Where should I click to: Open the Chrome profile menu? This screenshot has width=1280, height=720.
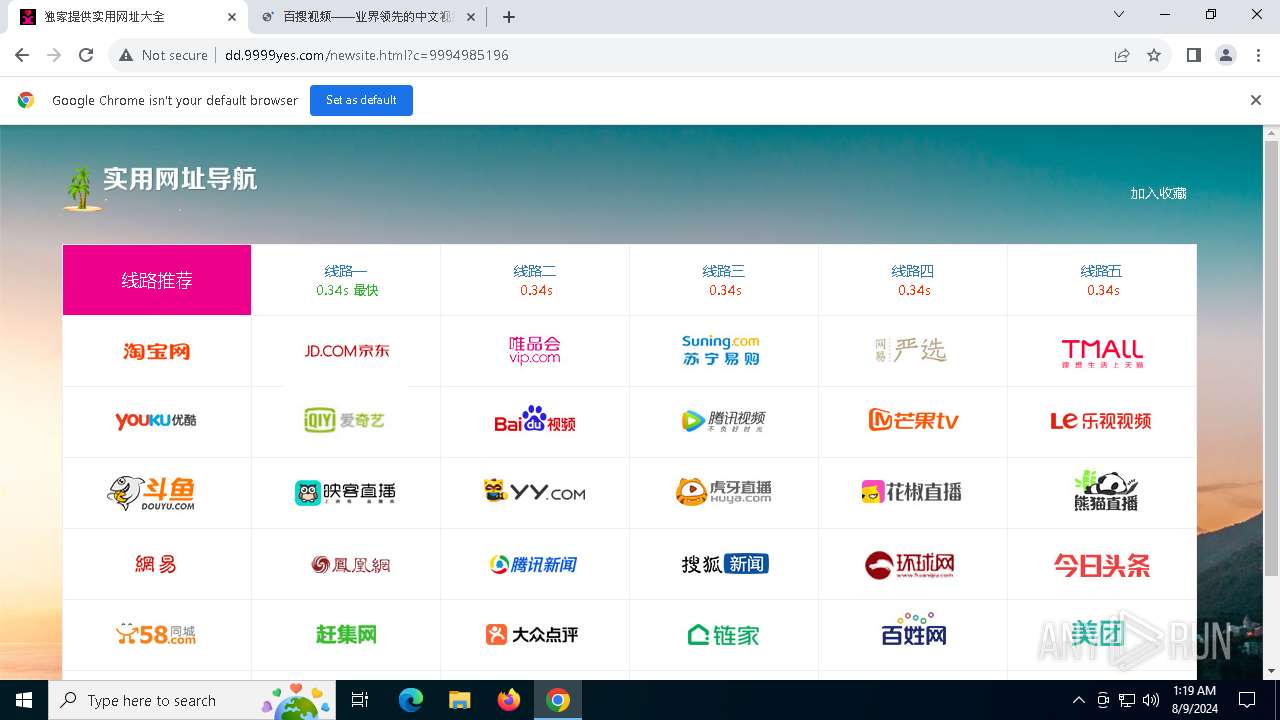pyautogui.click(x=1226, y=55)
